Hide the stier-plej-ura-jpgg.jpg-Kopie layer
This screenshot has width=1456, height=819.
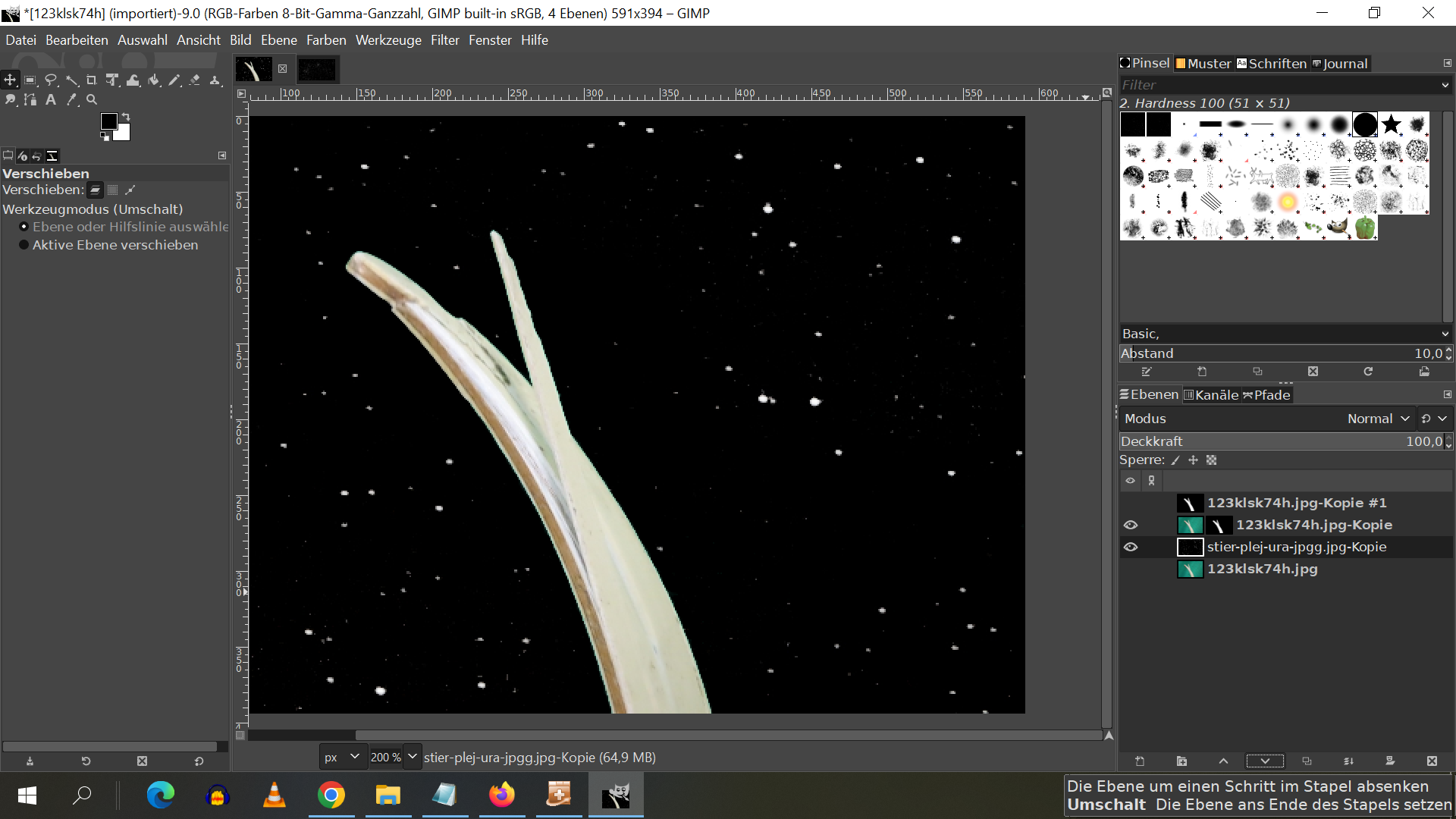click(x=1131, y=547)
